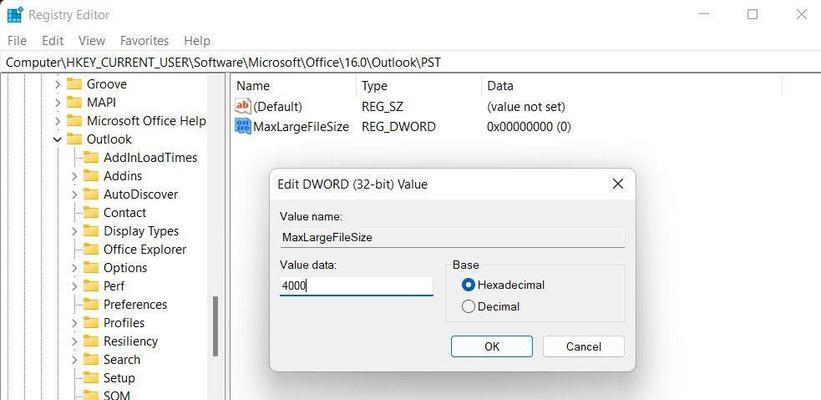Click the Registry Editor app icon

[15, 15]
